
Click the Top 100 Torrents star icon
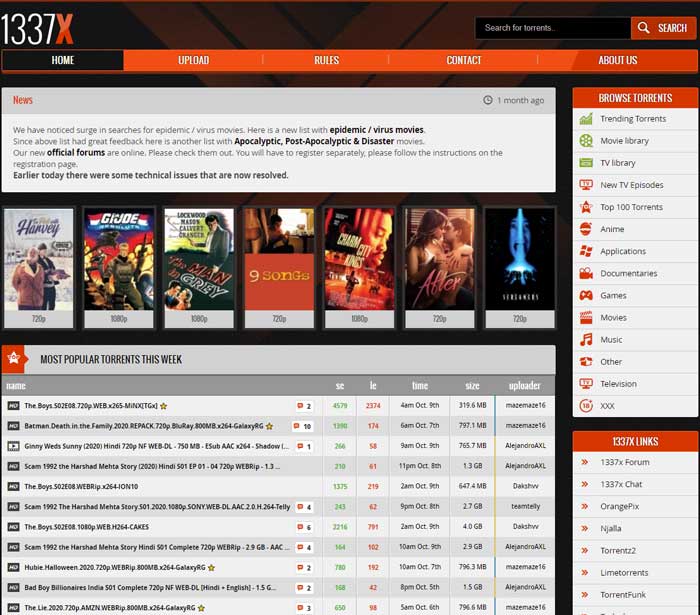point(586,207)
